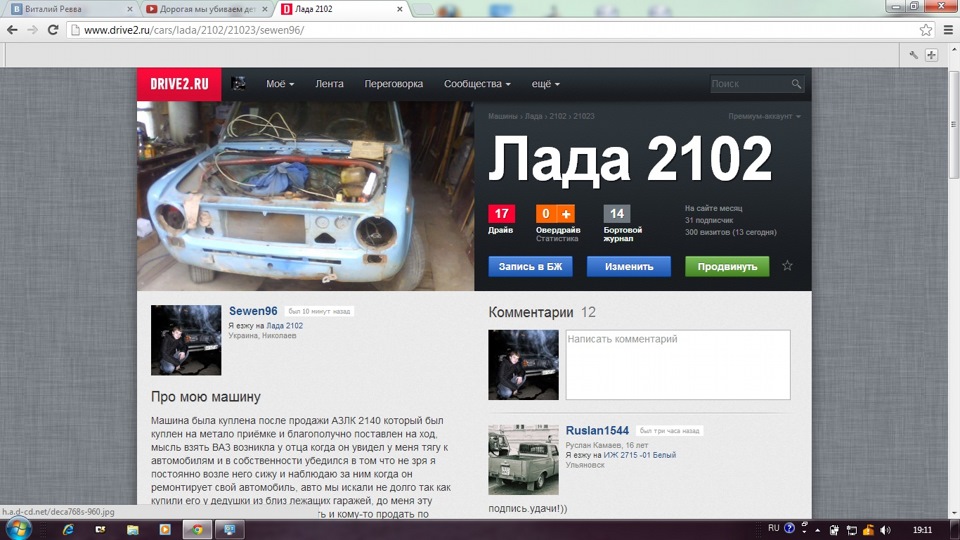
Task: Bookmark the page with the star in the address bar
Action: [926, 29]
